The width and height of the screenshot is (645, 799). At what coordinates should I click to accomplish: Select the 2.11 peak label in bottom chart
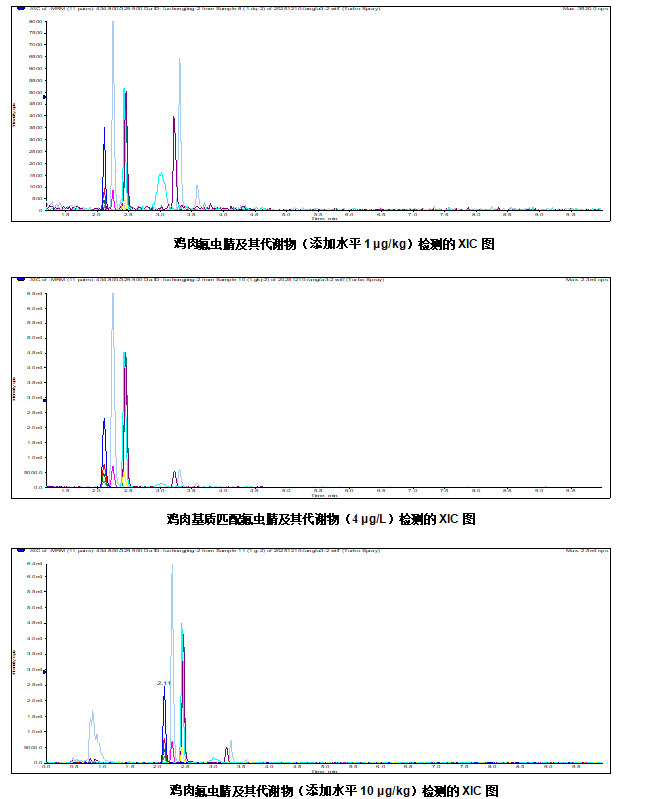coord(164,683)
